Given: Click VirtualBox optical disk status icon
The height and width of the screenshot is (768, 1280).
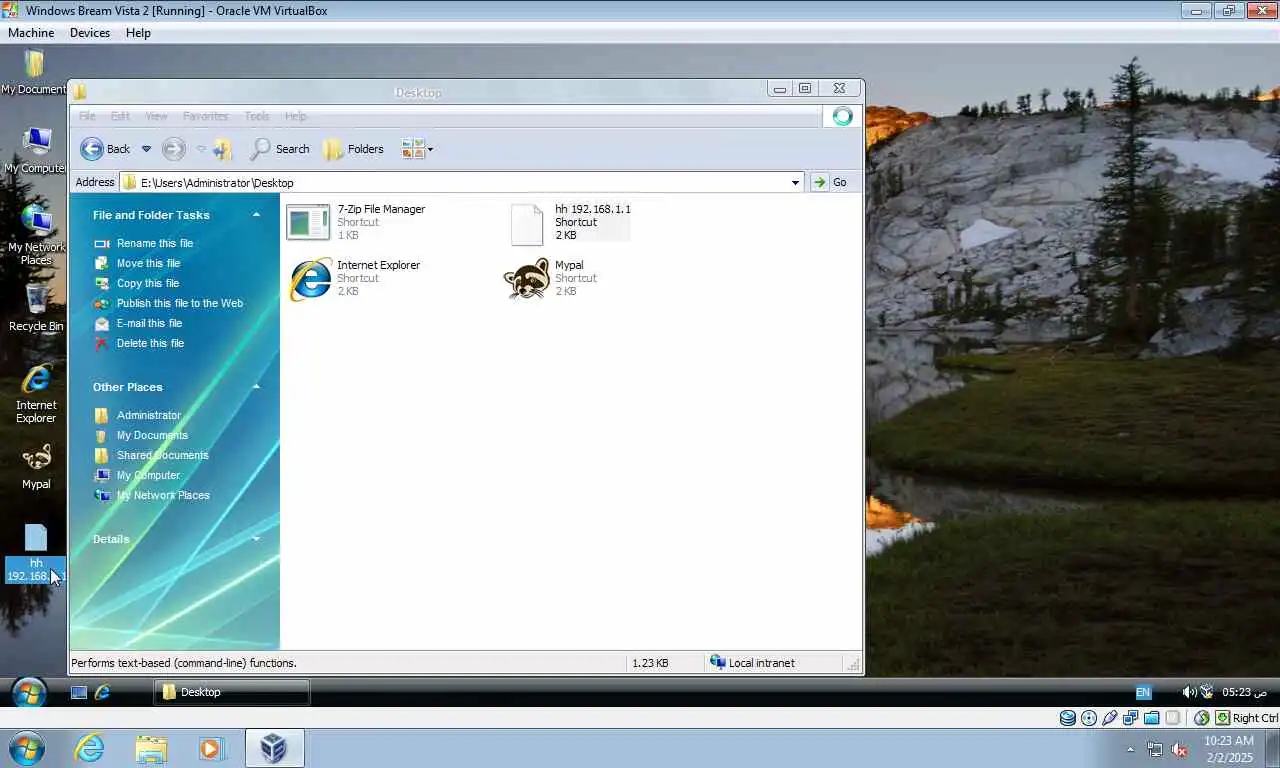Looking at the screenshot, I should 1089,718.
